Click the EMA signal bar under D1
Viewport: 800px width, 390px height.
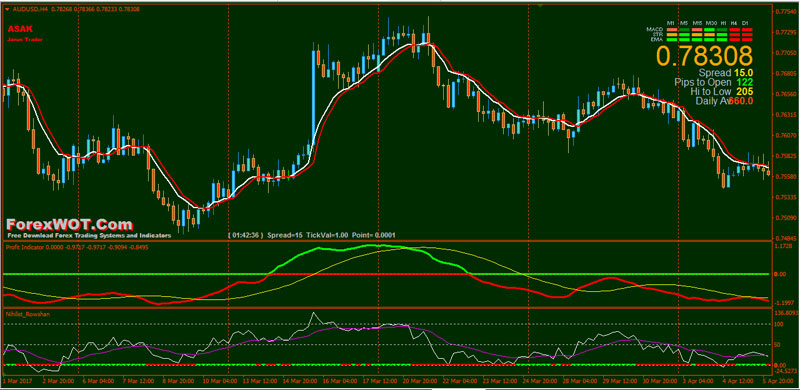747,40
